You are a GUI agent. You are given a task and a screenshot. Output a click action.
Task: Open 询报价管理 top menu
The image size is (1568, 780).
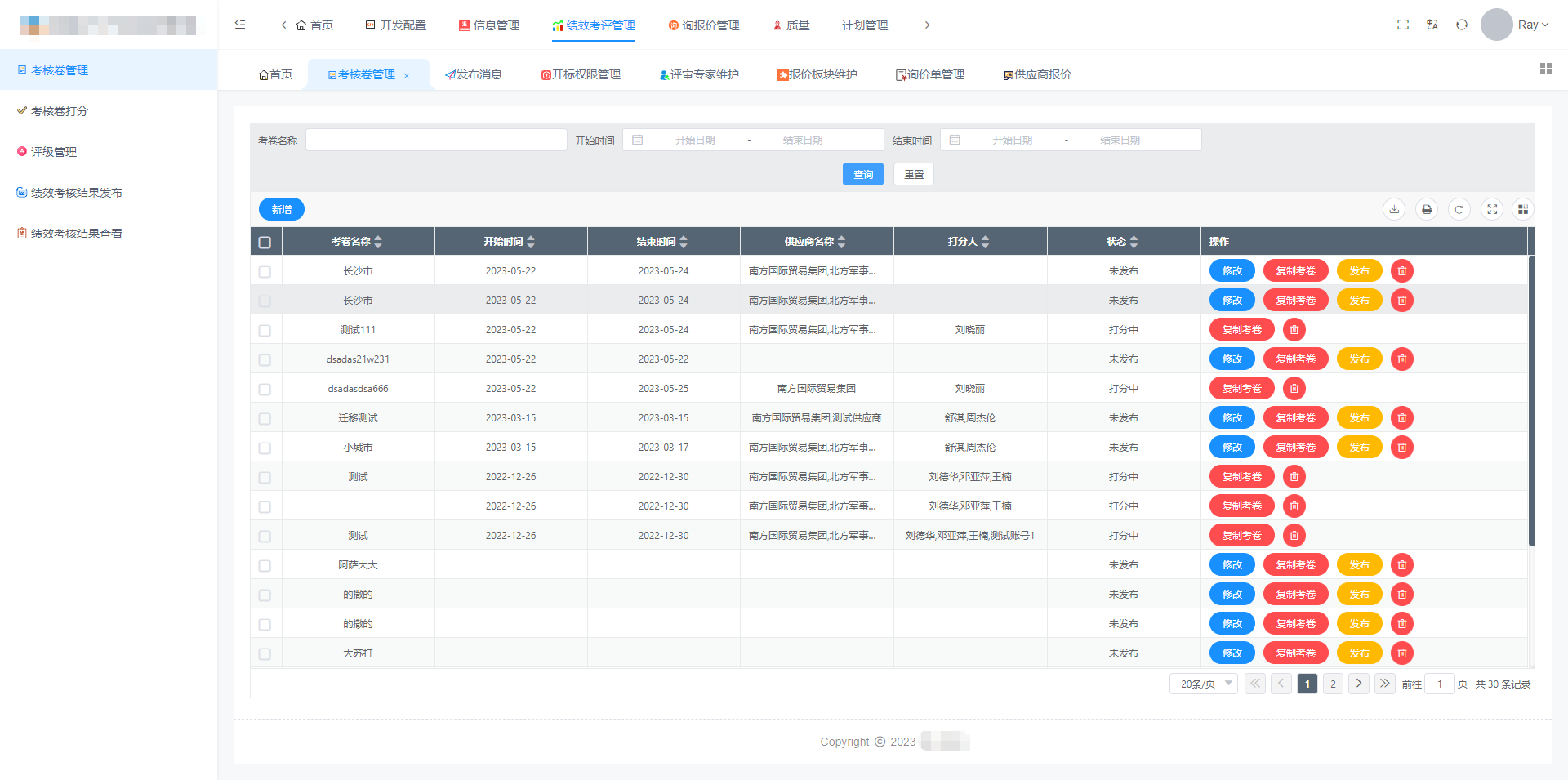[703, 25]
